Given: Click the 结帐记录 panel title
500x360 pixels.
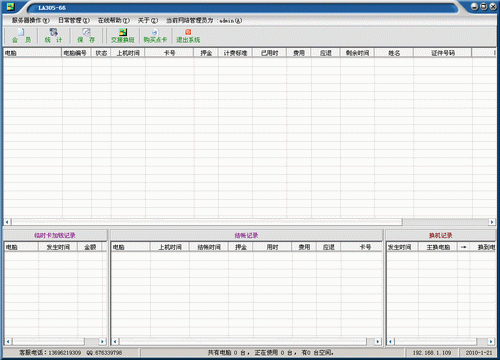Looking at the screenshot, I should 246,235.
